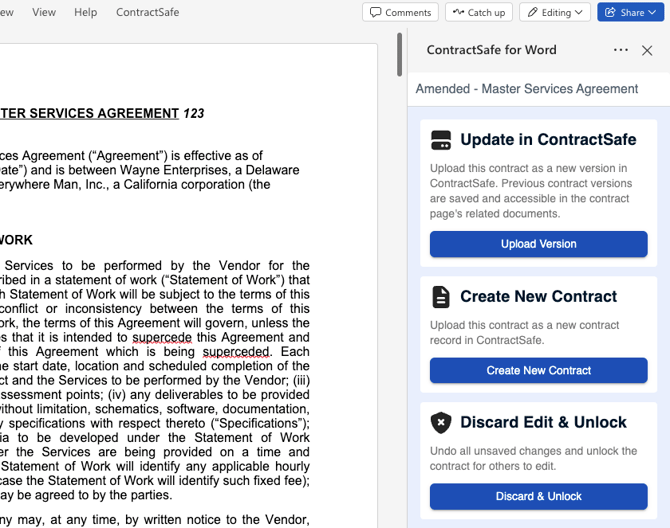Open the Comments pane
The image size is (670, 528).
[400, 12]
